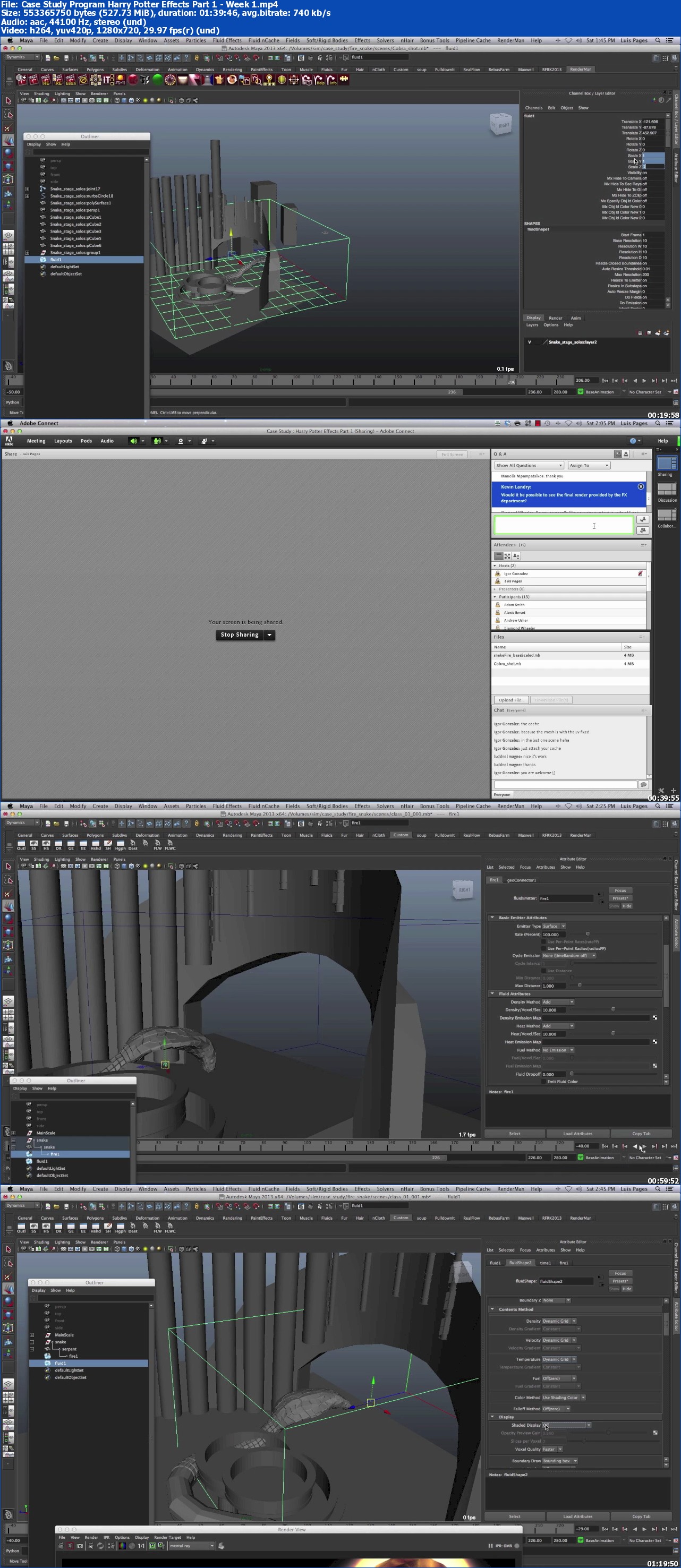Image resolution: width=681 pixels, height=1568 pixels.
Task: Toggle V visibility of Snake_stage_solos:layer2
Action: 529,342
